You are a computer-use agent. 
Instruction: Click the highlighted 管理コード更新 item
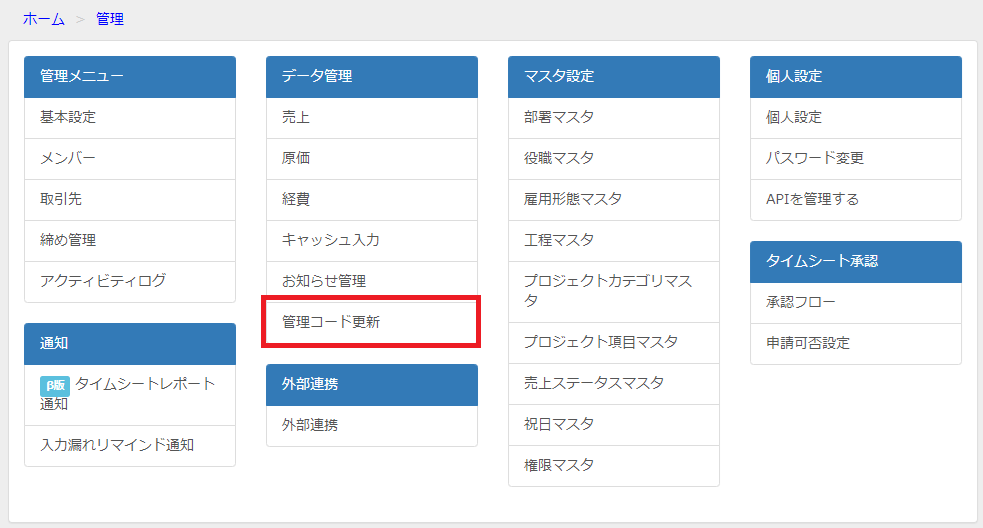[x=372, y=322]
